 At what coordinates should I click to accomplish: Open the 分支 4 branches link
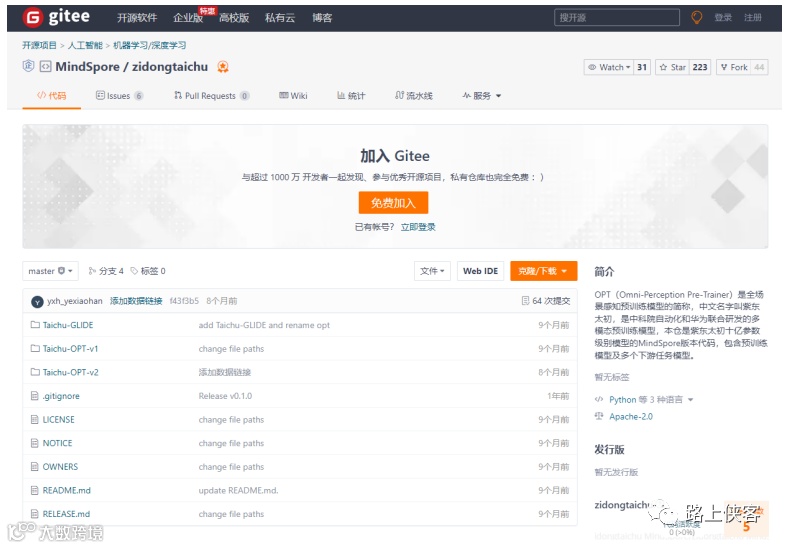point(106,271)
